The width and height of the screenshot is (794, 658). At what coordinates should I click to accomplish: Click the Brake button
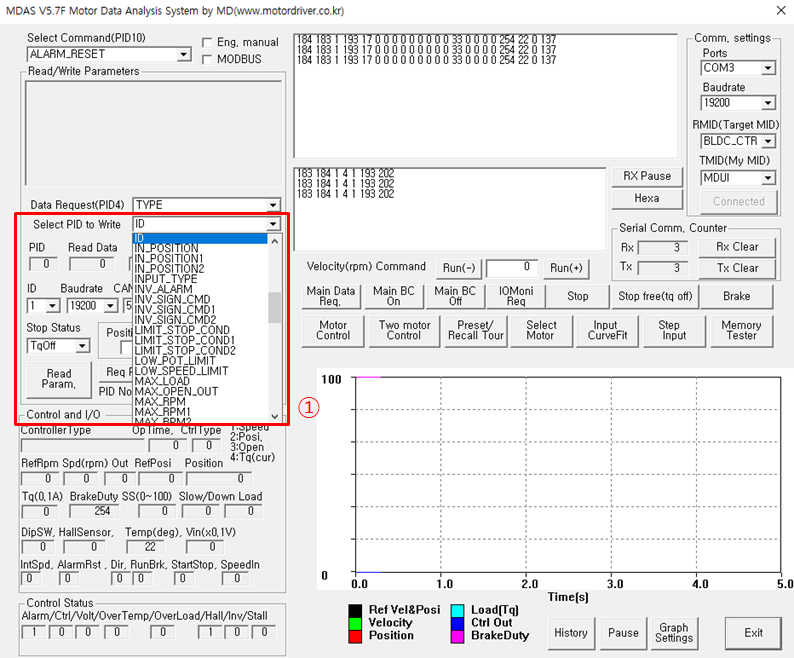(737, 296)
